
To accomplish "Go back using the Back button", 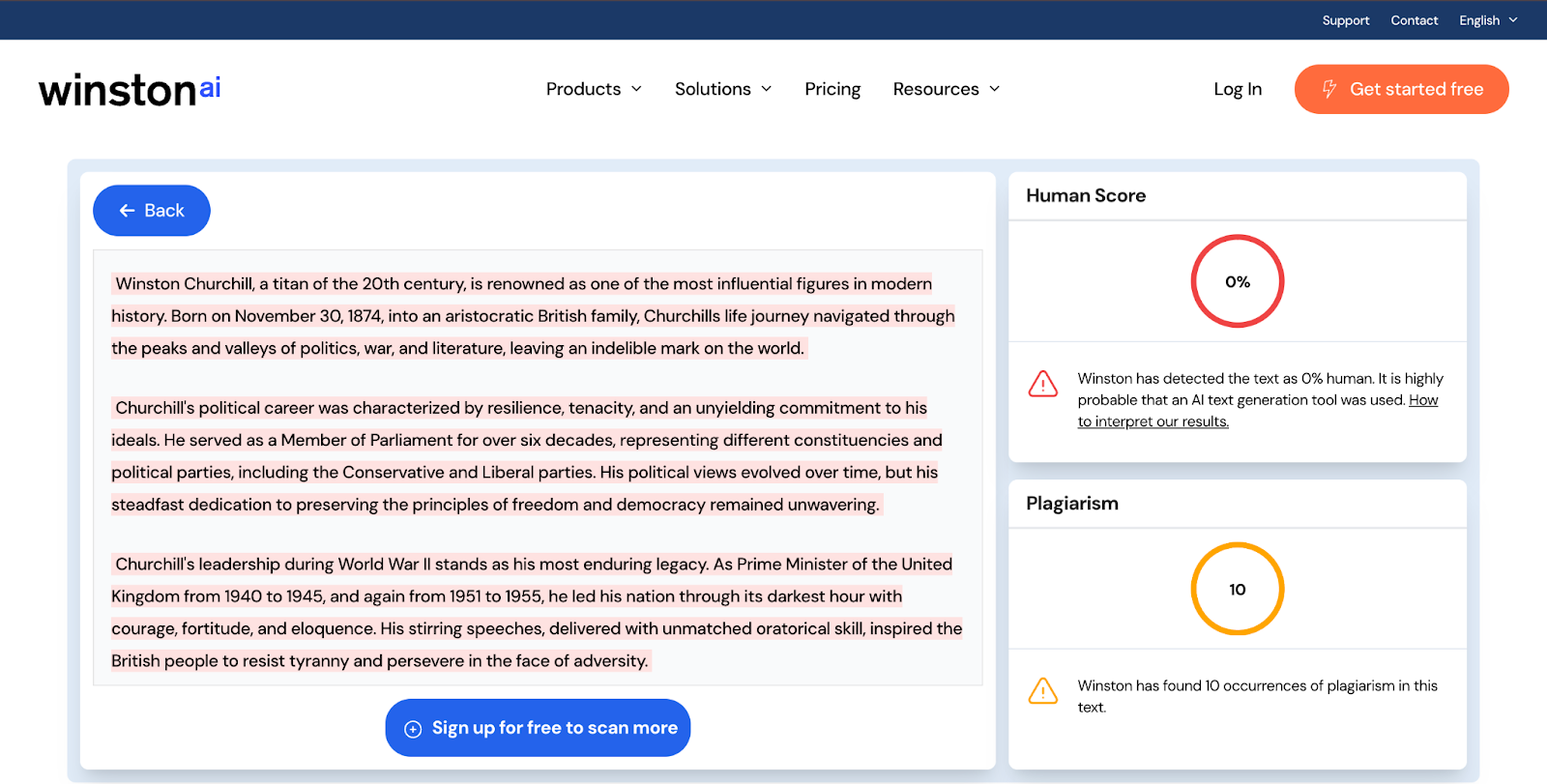I will coord(152,211).
